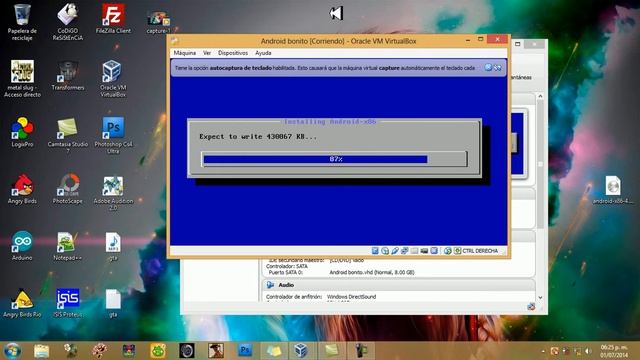Select the Arduino desktop icon
This screenshot has height=360, width=640.
[x=22, y=246]
